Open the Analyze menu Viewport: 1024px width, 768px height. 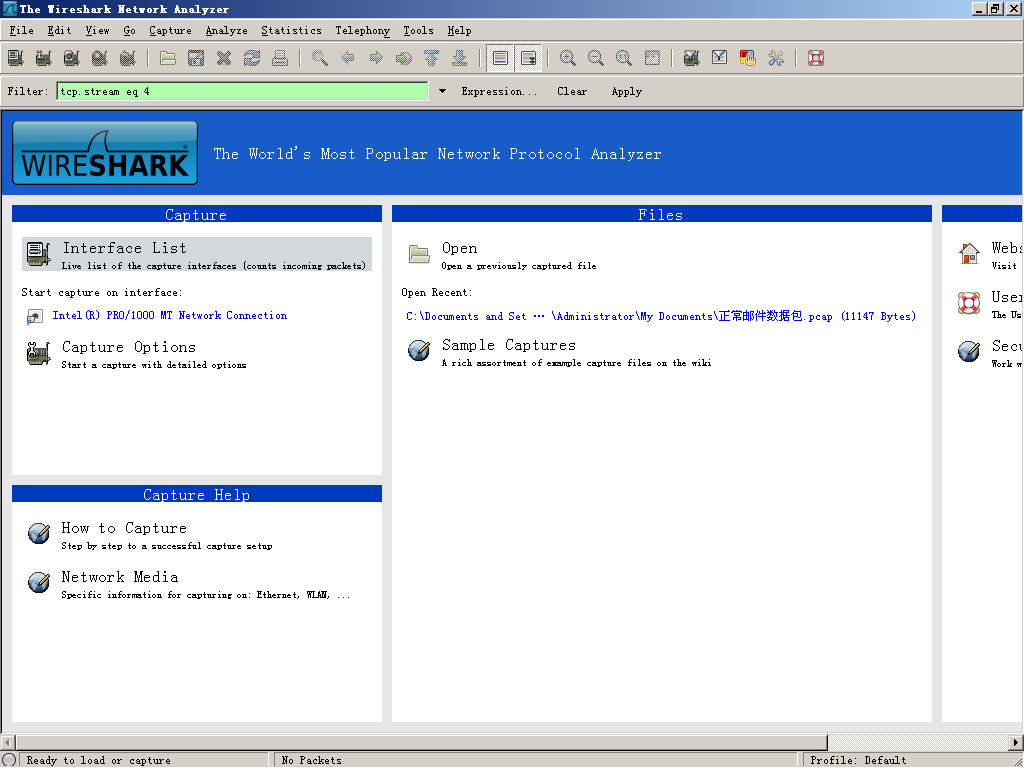pyautogui.click(x=227, y=30)
